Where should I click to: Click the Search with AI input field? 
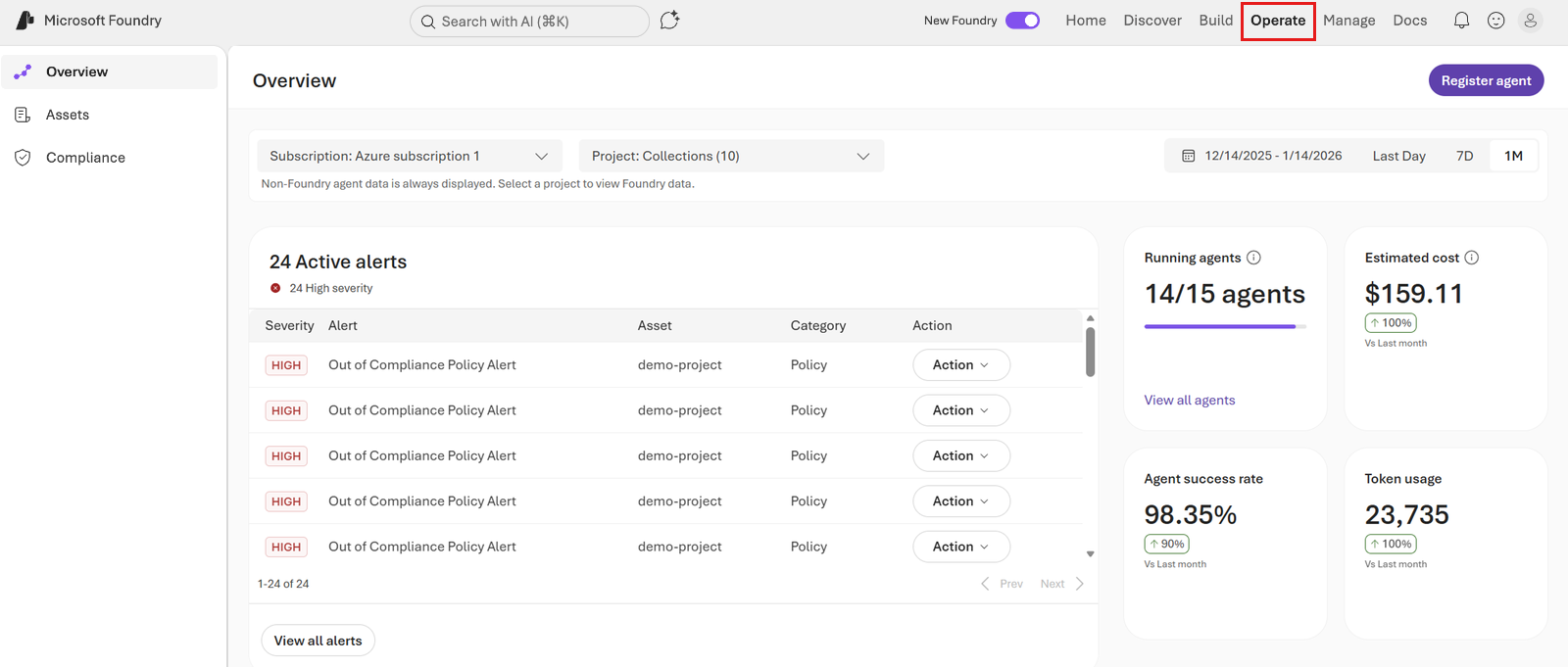tap(529, 22)
